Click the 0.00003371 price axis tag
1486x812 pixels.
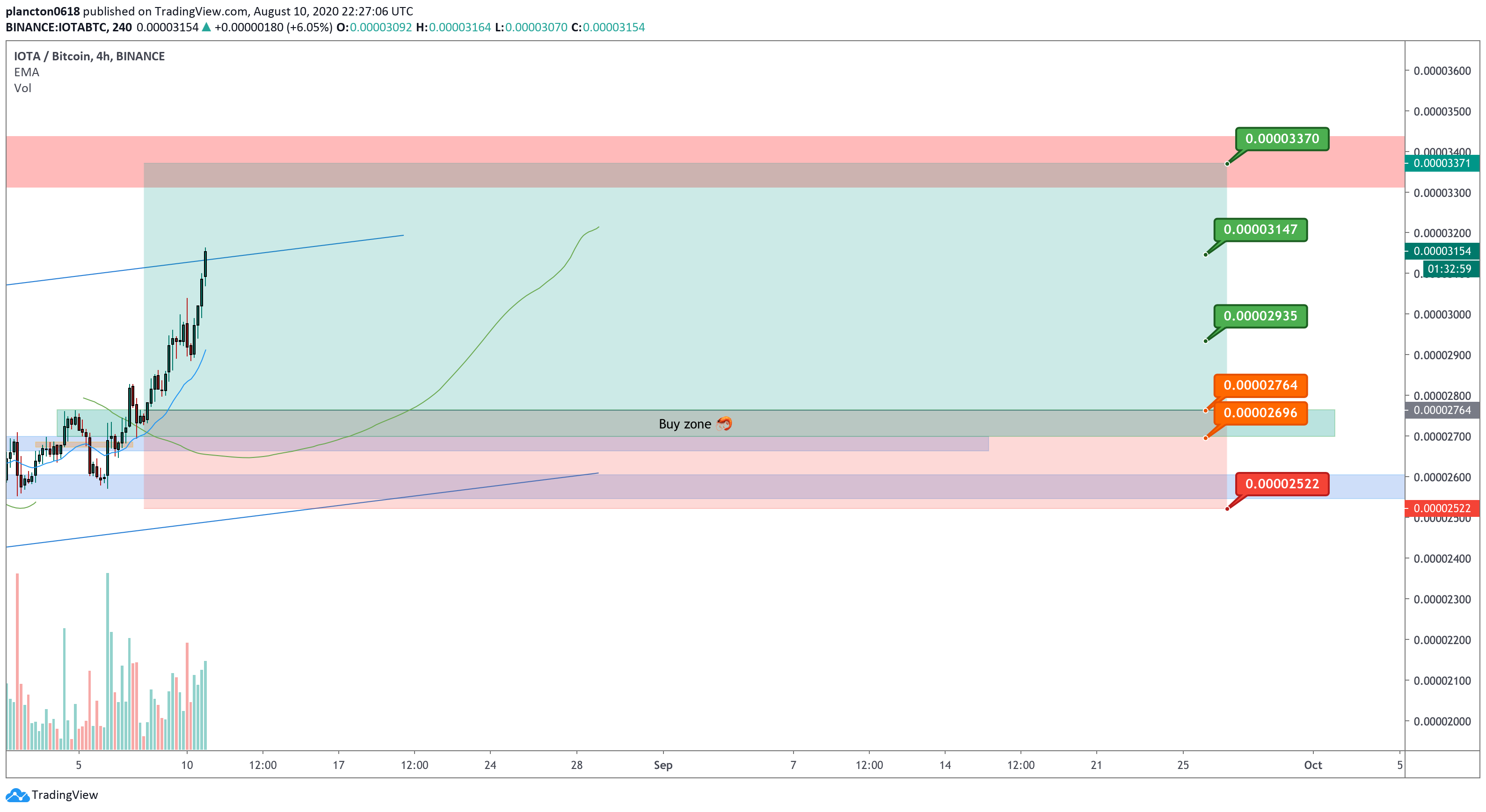coord(1442,163)
